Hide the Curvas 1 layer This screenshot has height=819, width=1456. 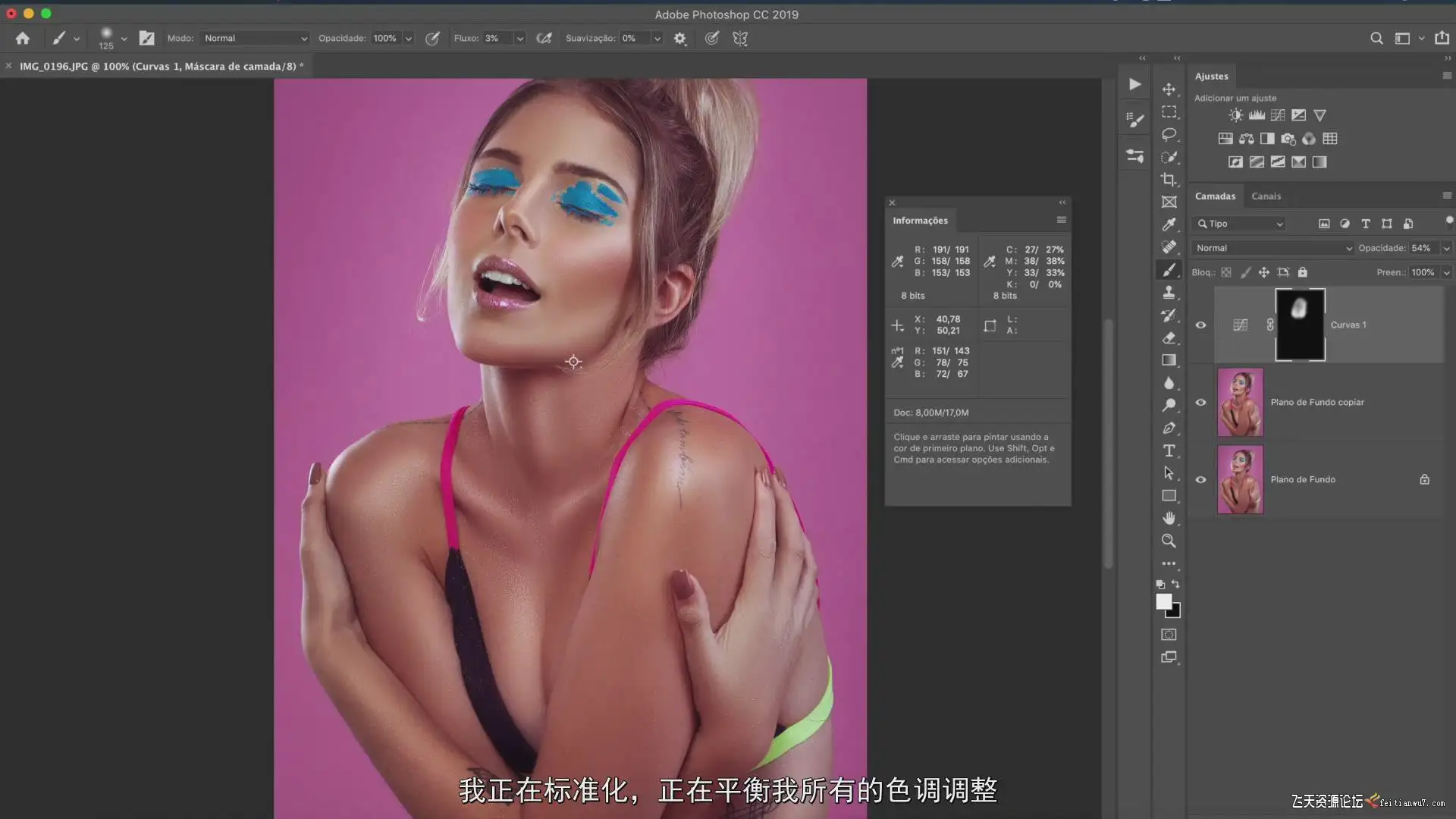pyautogui.click(x=1200, y=325)
